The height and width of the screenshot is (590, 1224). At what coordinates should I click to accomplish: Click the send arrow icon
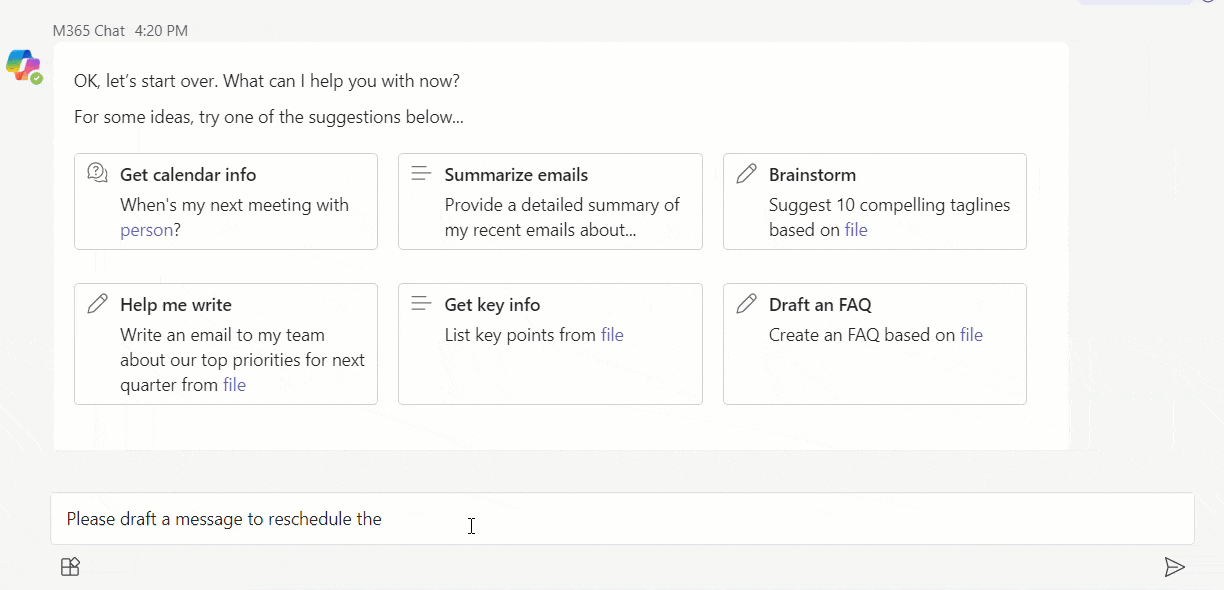tap(1175, 567)
